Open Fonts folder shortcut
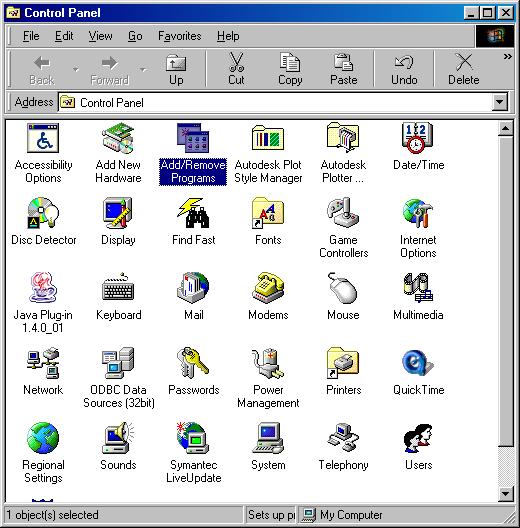The image size is (520, 528). point(268,213)
